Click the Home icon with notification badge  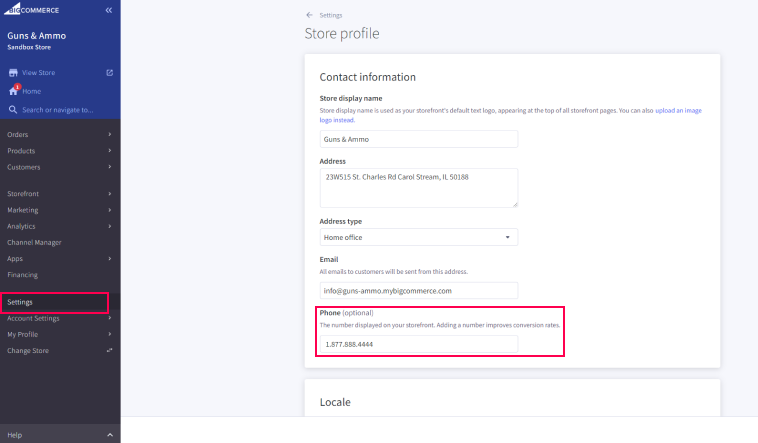click(x=14, y=90)
